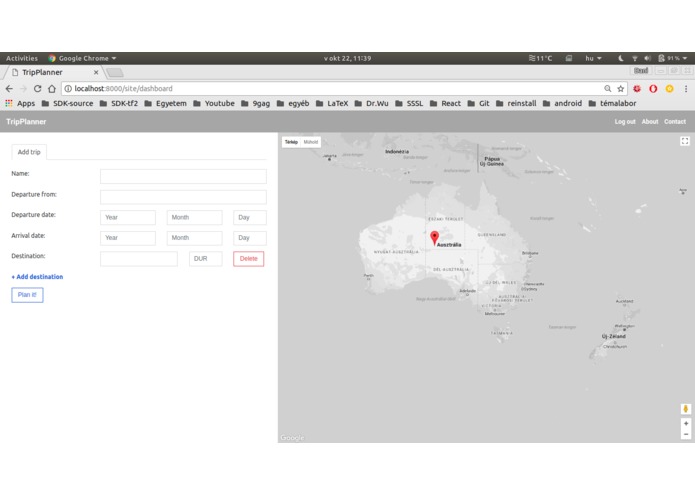Click the red bug extension icon
This screenshot has width=695, height=494.
(x=637, y=89)
